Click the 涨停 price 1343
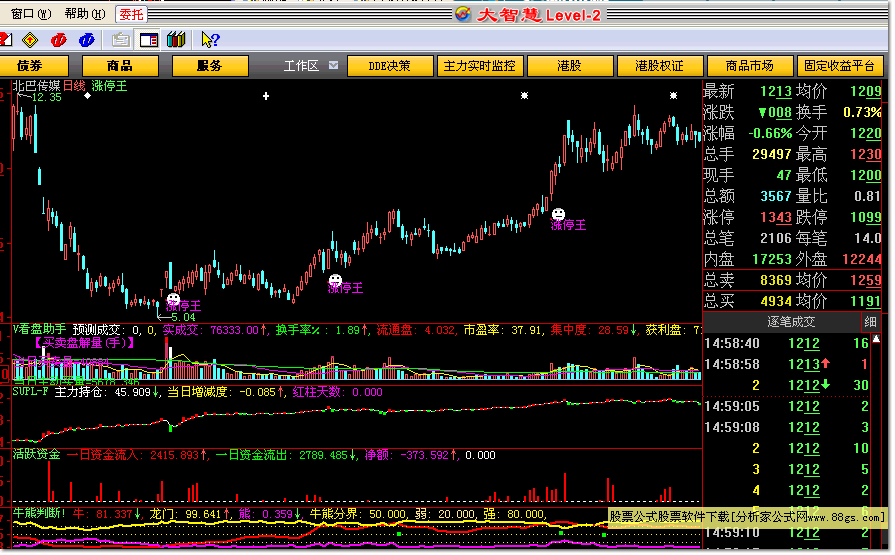 [776, 217]
